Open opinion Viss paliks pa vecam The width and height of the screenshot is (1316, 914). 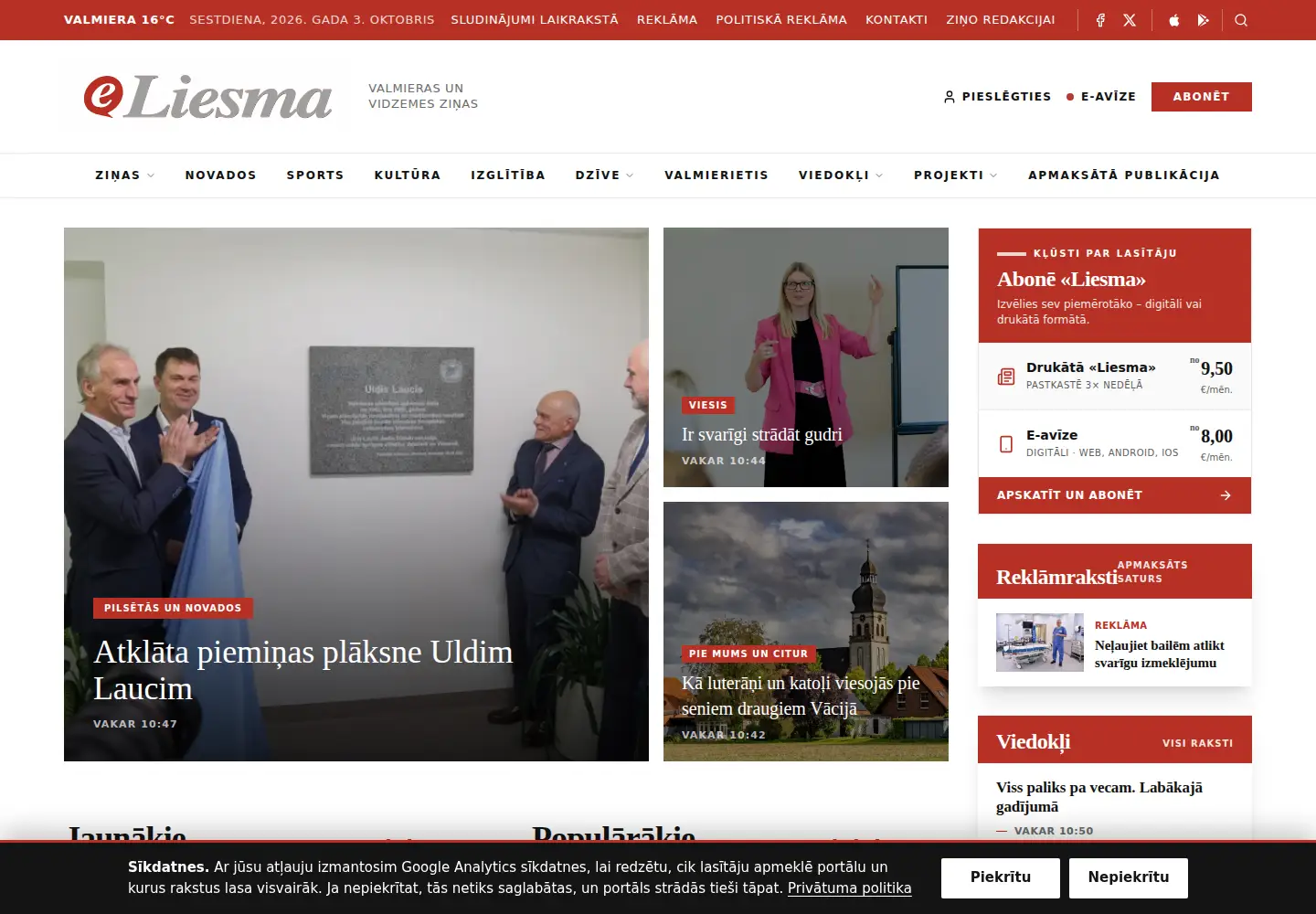click(x=1099, y=797)
